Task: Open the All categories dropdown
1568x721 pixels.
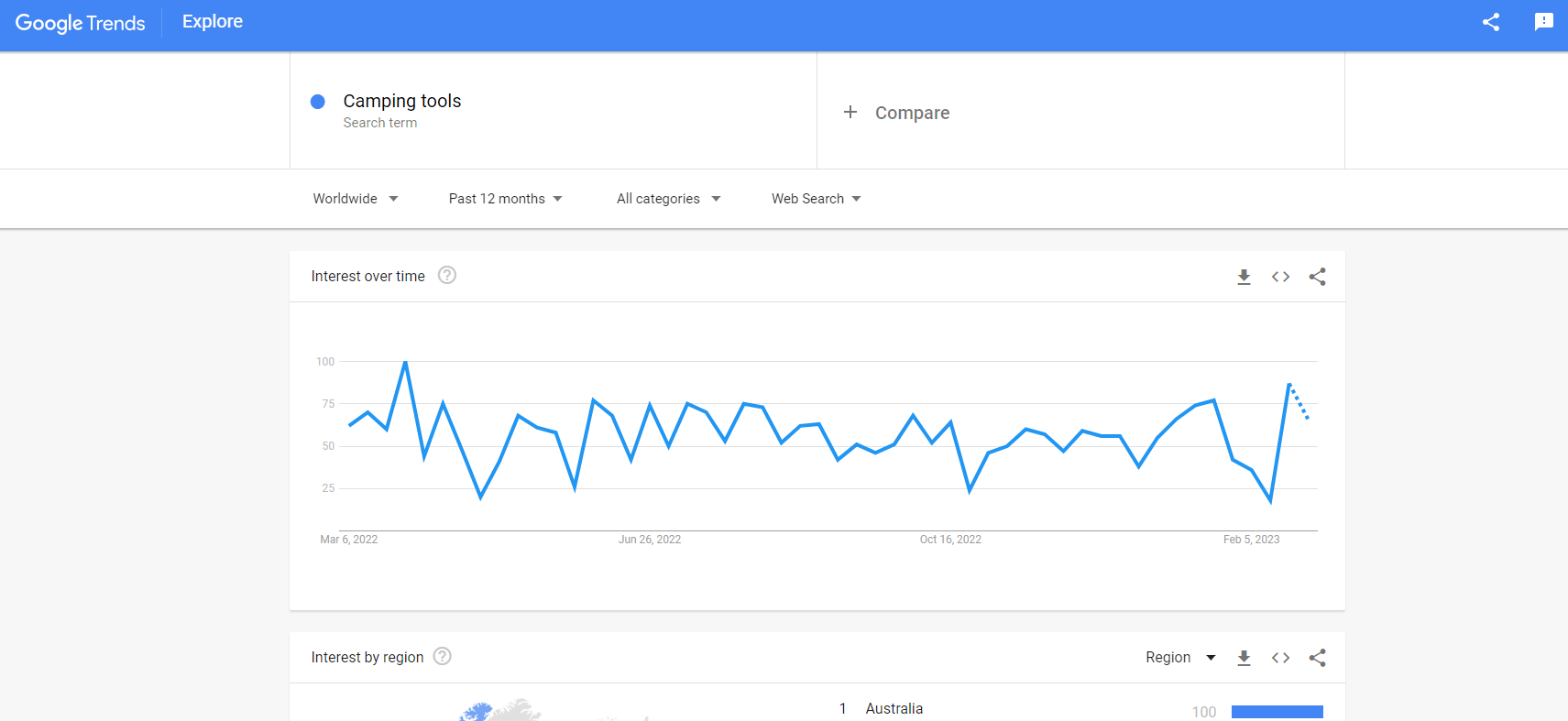Action: pyautogui.click(x=668, y=199)
